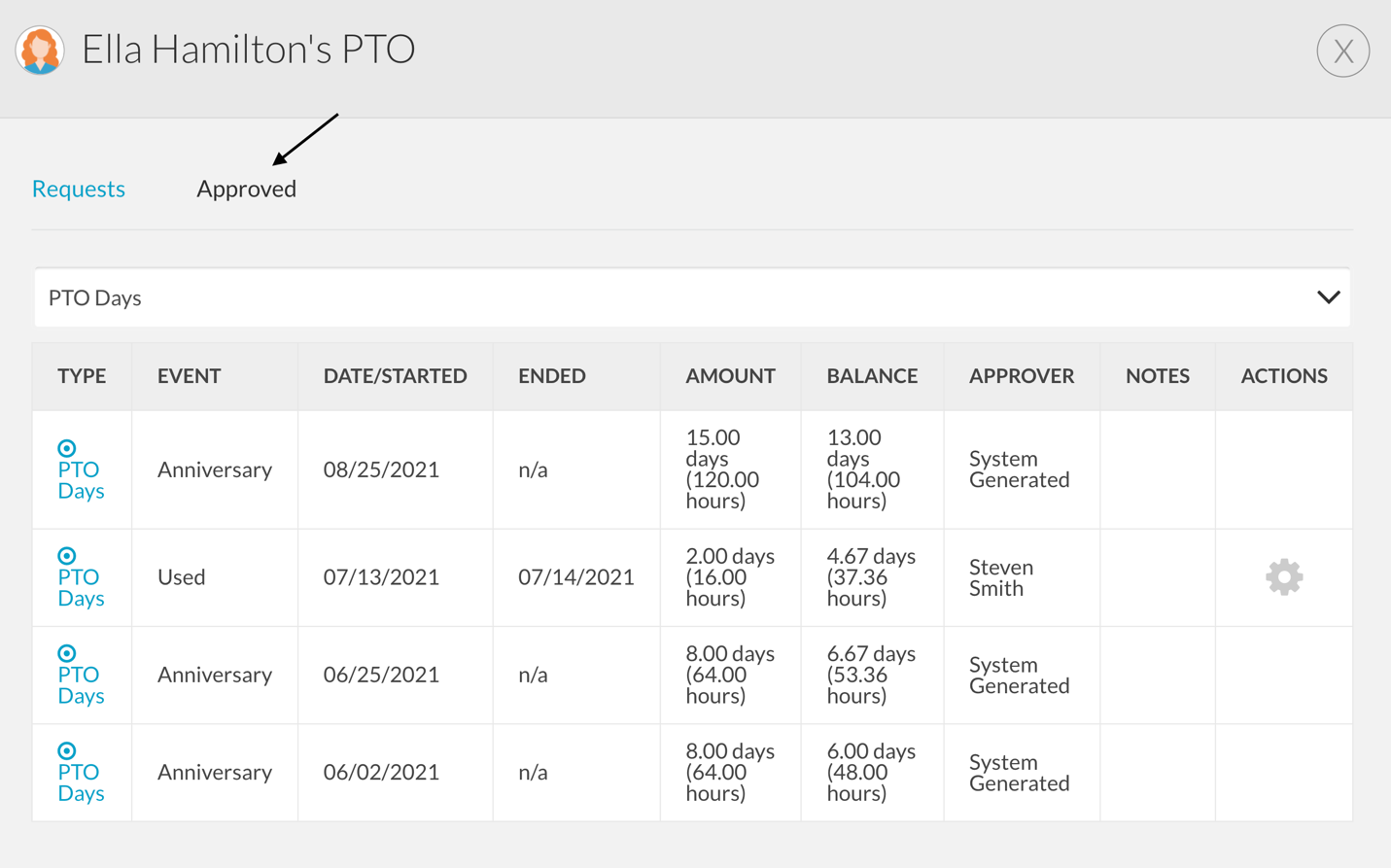Click circle icon in 06/25/2021 Anniversary row
1391x868 pixels.
pyautogui.click(x=66, y=653)
